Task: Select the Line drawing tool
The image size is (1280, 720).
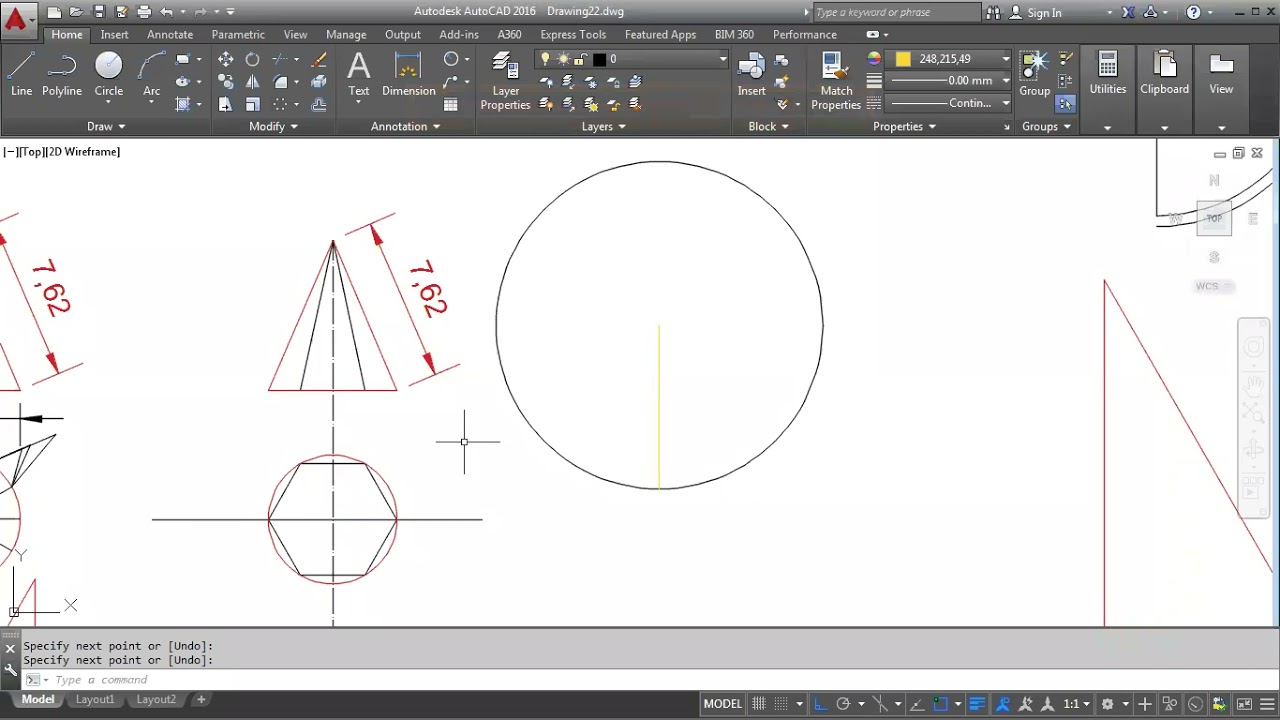Action: (21, 75)
